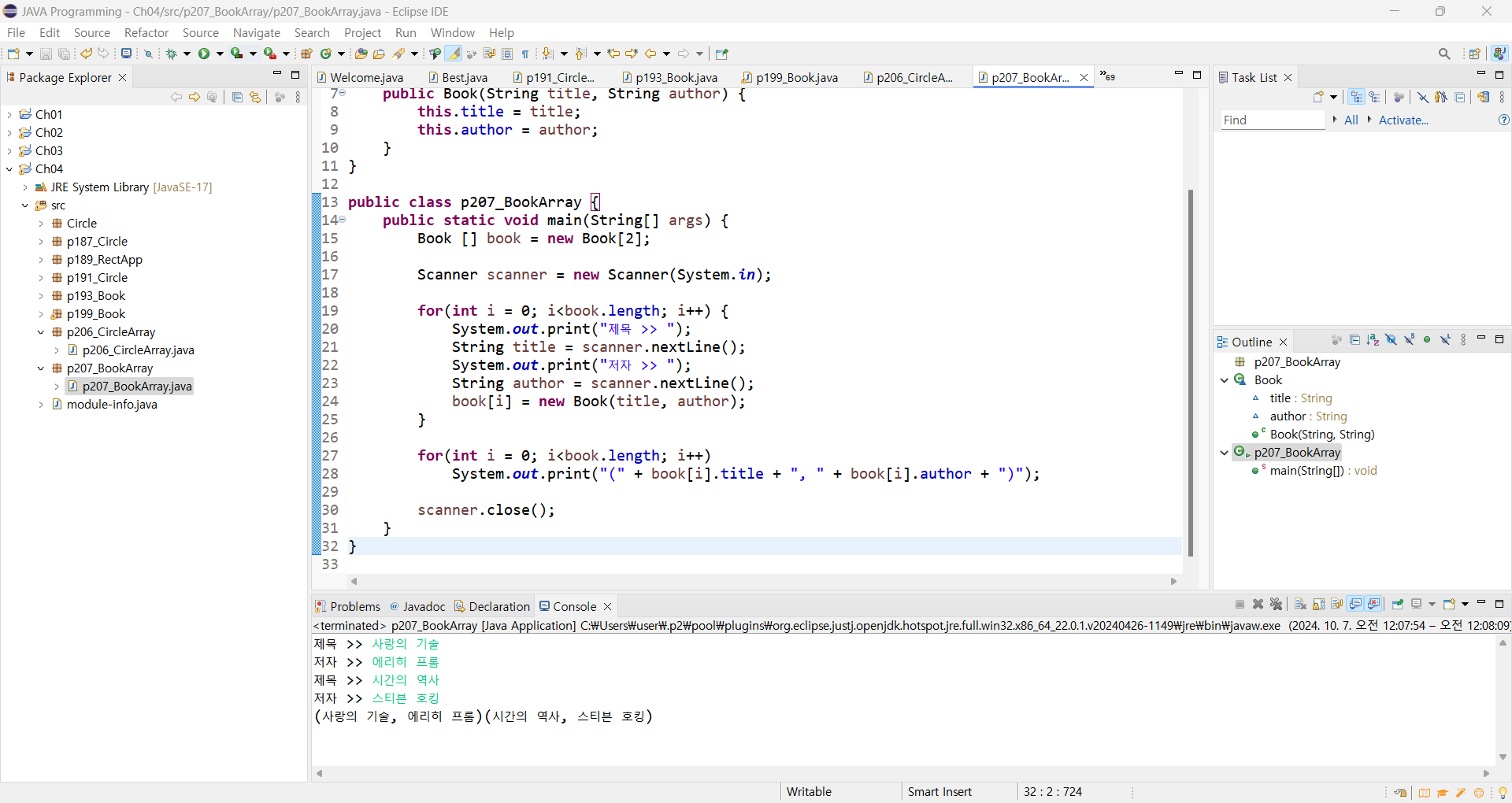
Task: Open the File menu
Action: click(16, 32)
